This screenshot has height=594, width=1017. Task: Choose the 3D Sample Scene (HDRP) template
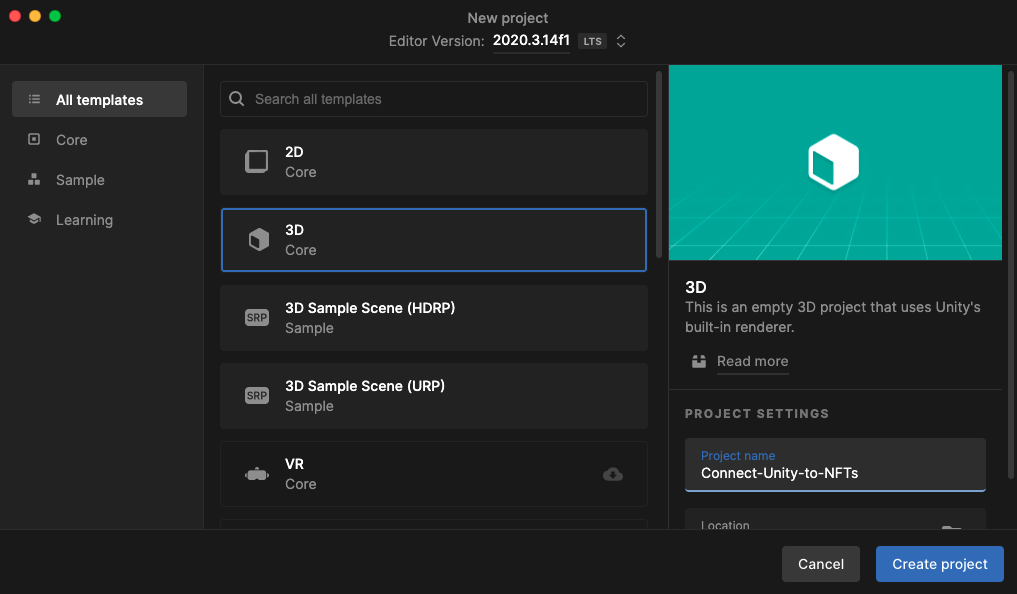click(433, 318)
